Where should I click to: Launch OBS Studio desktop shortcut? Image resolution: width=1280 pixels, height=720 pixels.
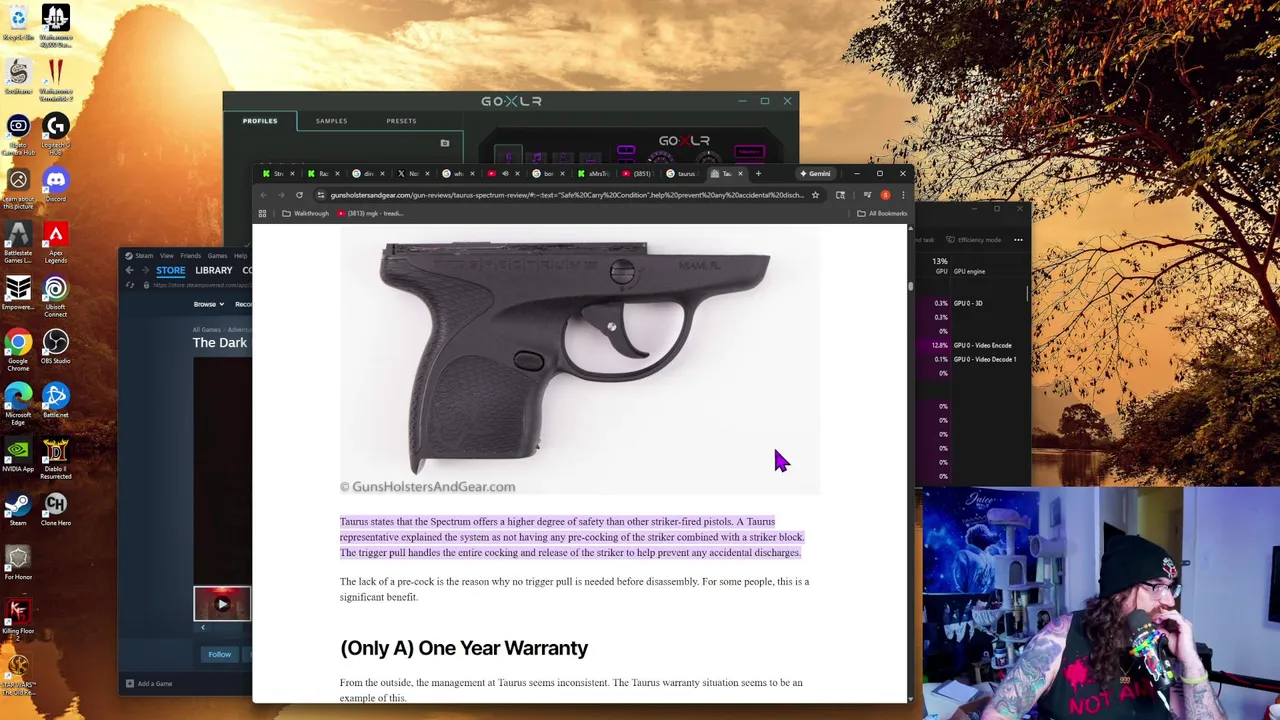56,348
